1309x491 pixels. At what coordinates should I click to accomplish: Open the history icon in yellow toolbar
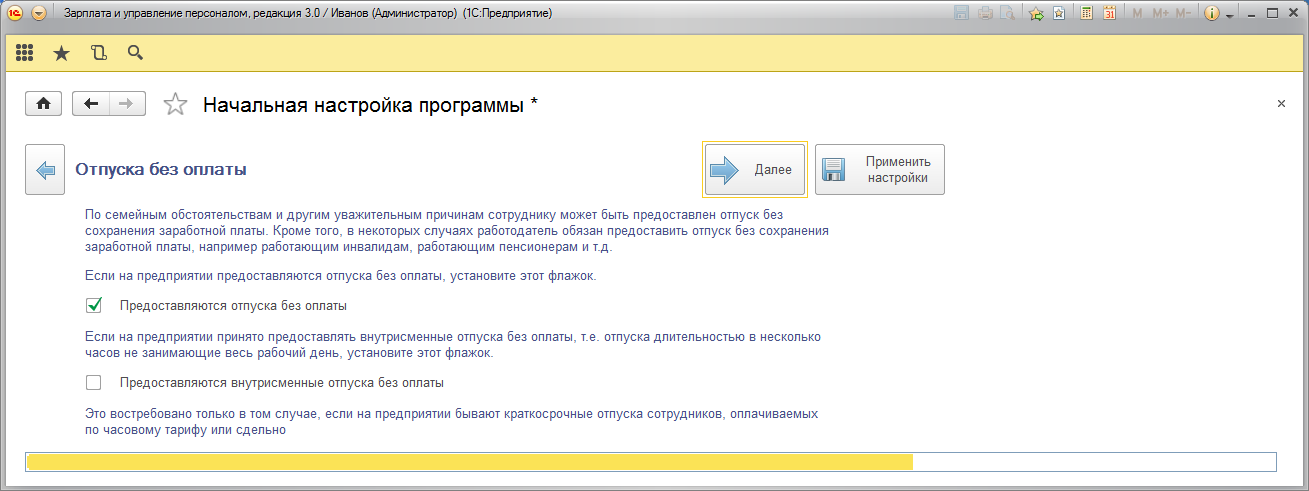click(98, 53)
